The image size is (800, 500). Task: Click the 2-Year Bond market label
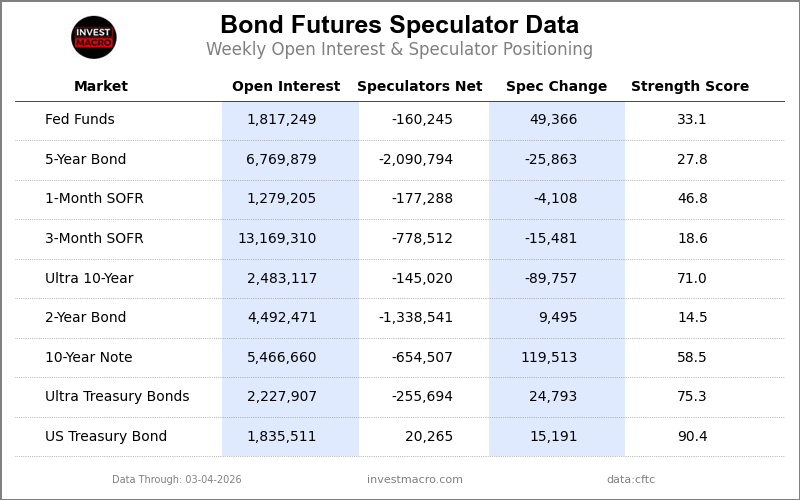tap(86, 318)
